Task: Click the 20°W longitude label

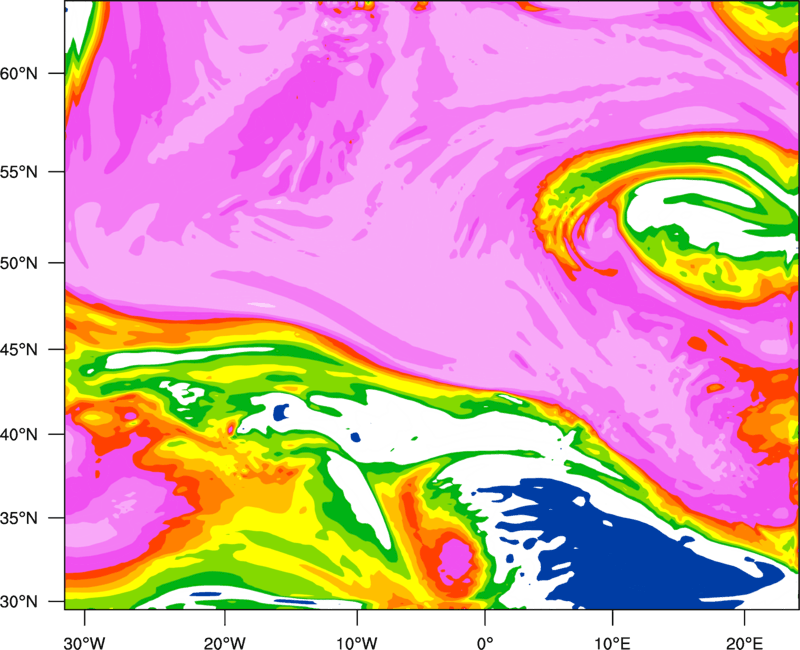Action: [224, 643]
